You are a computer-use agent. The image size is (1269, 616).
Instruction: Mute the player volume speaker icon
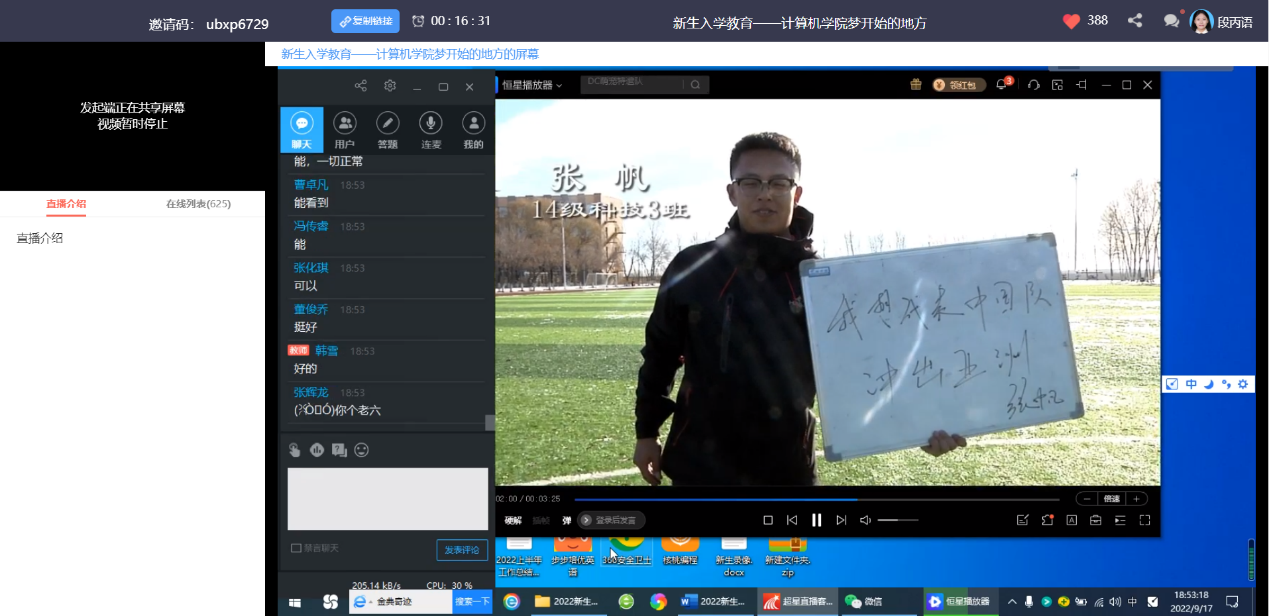tap(865, 520)
